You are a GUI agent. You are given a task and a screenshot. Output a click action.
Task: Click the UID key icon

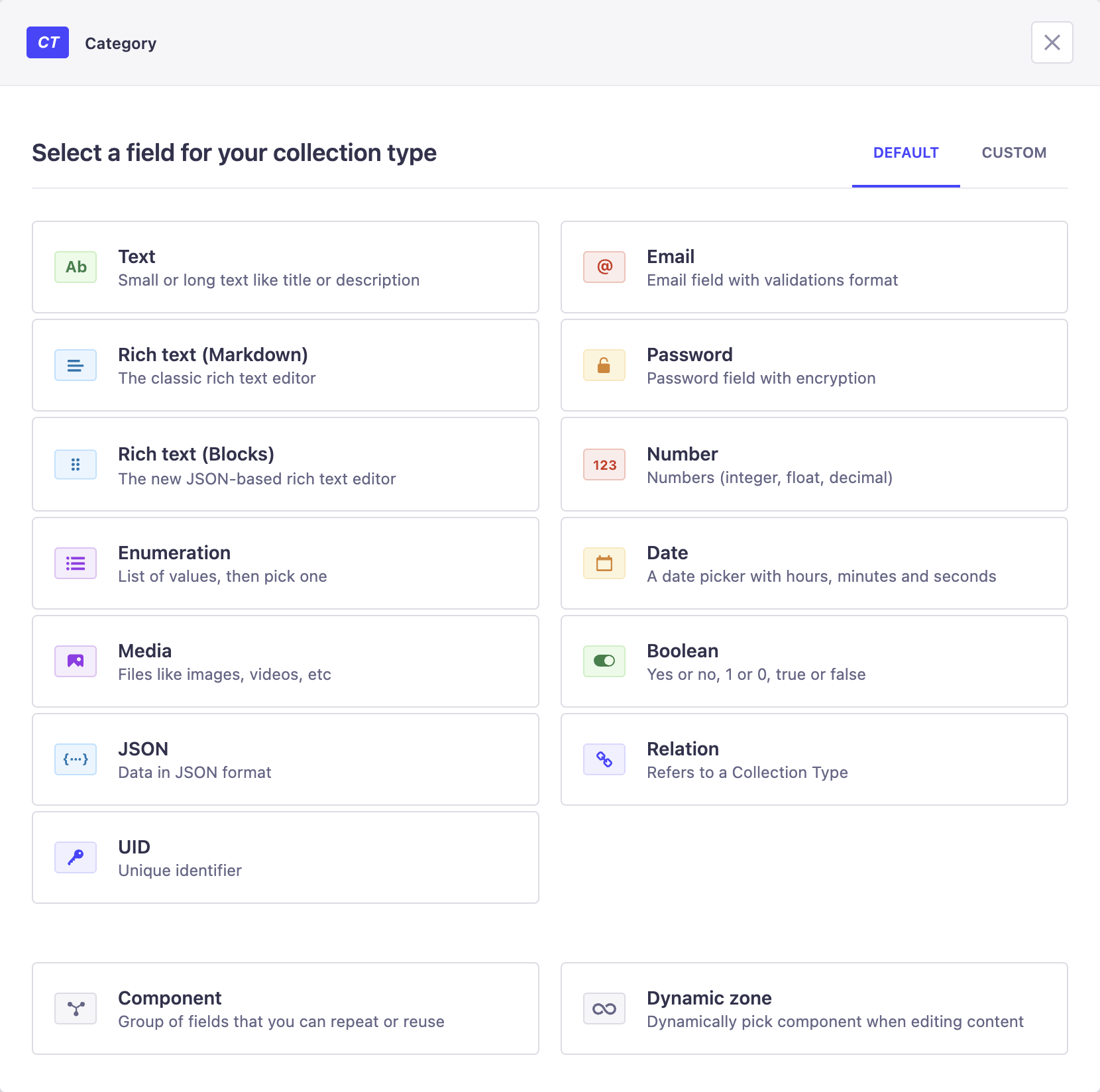[76, 857]
